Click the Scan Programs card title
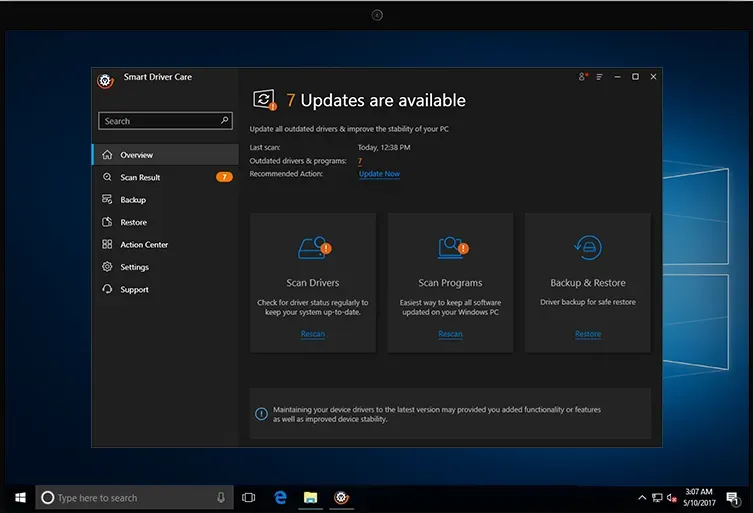 pyautogui.click(x=450, y=283)
